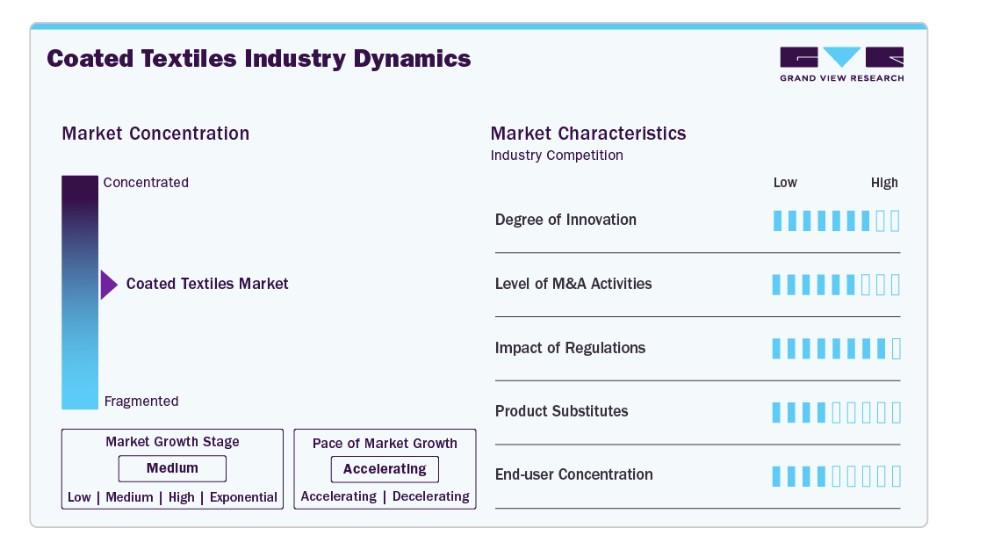Click the End-user Concentration rating bars
Screen dimensions: 981x535
[836, 476]
